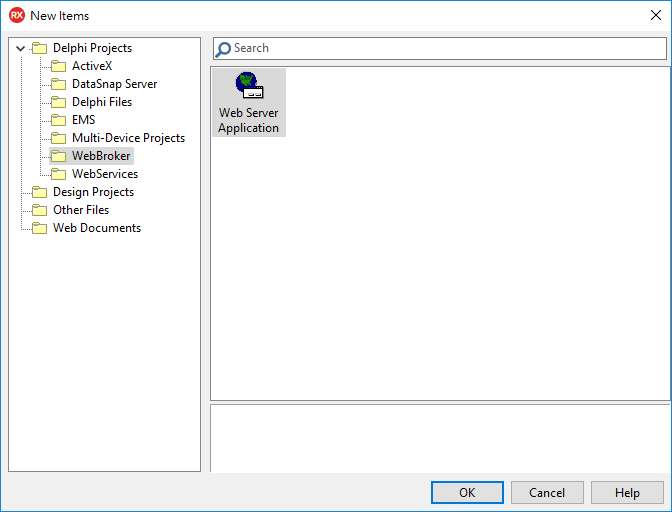Open the Other Files category
This screenshot has width=672, height=512.
(x=81, y=210)
